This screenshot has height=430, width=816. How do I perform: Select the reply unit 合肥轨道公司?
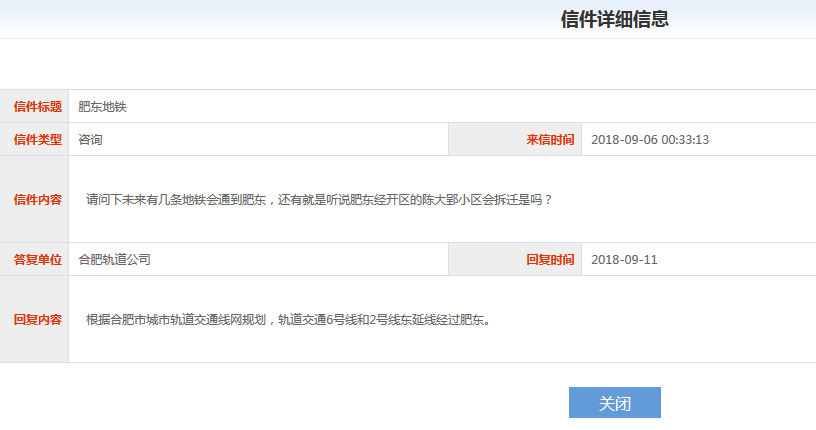pos(114,259)
